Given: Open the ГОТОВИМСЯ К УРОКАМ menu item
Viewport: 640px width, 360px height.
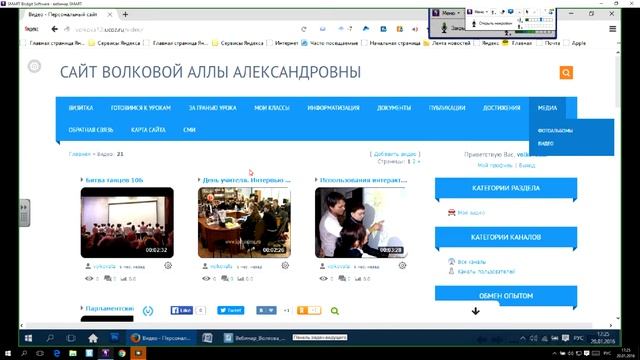Looking at the screenshot, I should 141,108.
